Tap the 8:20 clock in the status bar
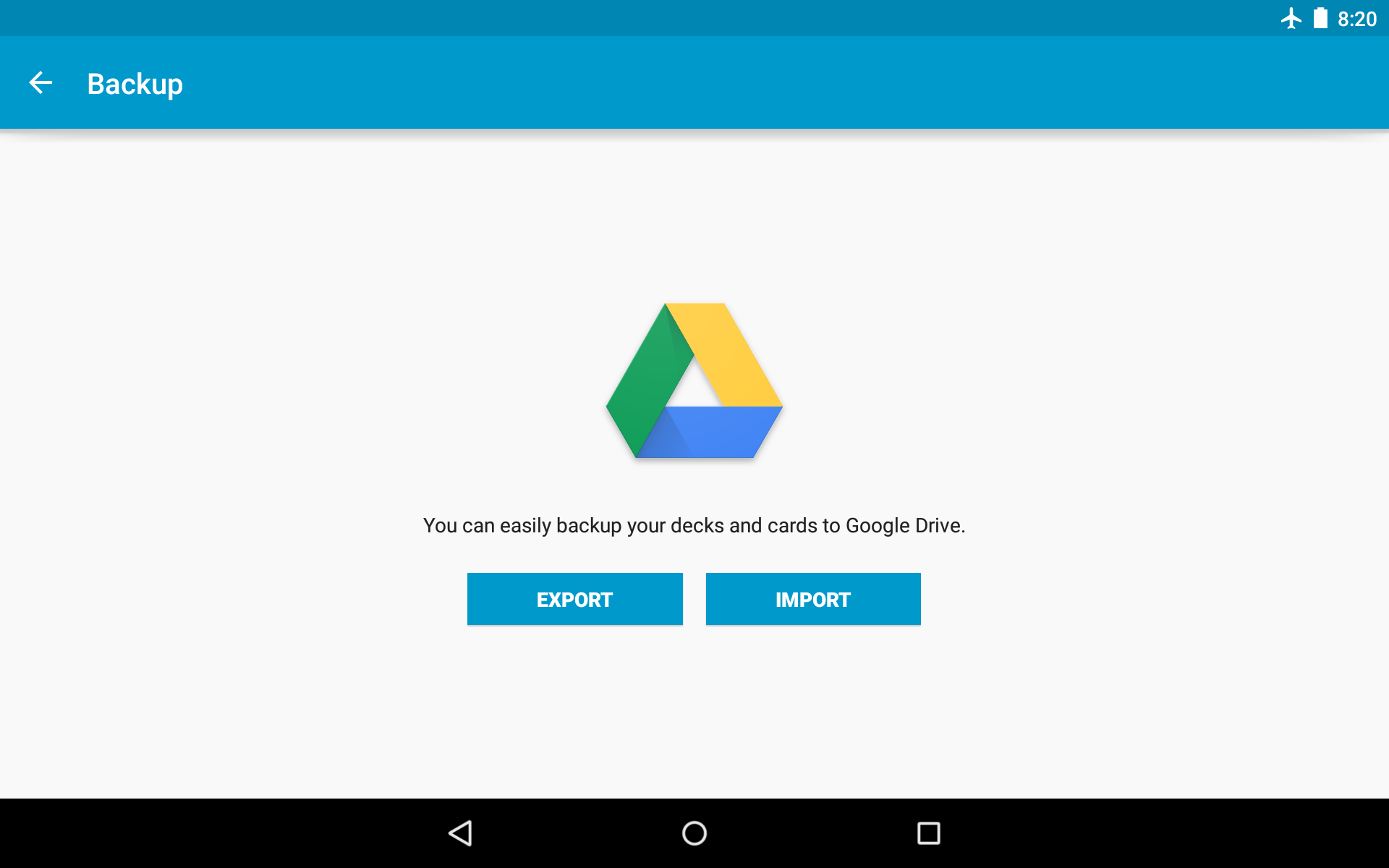The height and width of the screenshot is (868, 1389). point(1357,20)
